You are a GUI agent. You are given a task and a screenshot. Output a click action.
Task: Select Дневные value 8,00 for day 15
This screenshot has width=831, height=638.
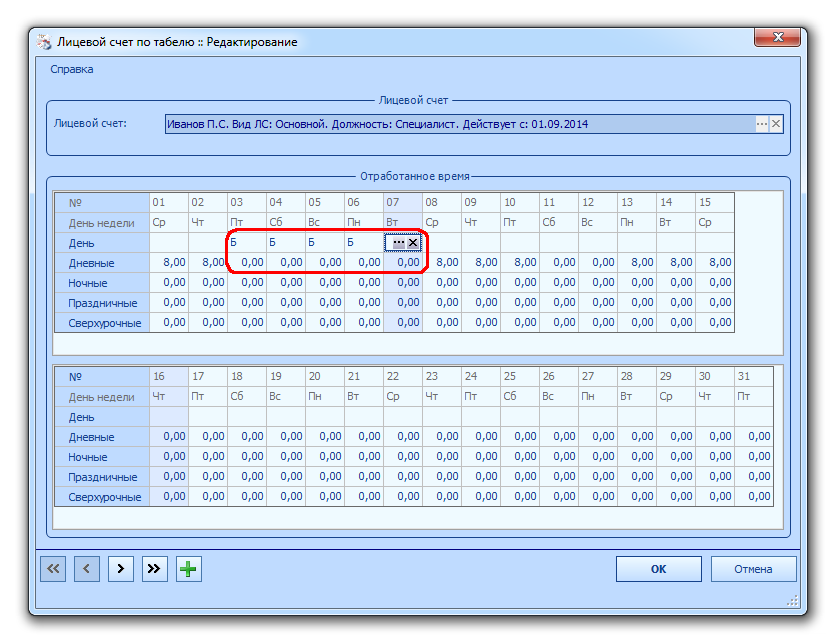(x=715, y=262)
